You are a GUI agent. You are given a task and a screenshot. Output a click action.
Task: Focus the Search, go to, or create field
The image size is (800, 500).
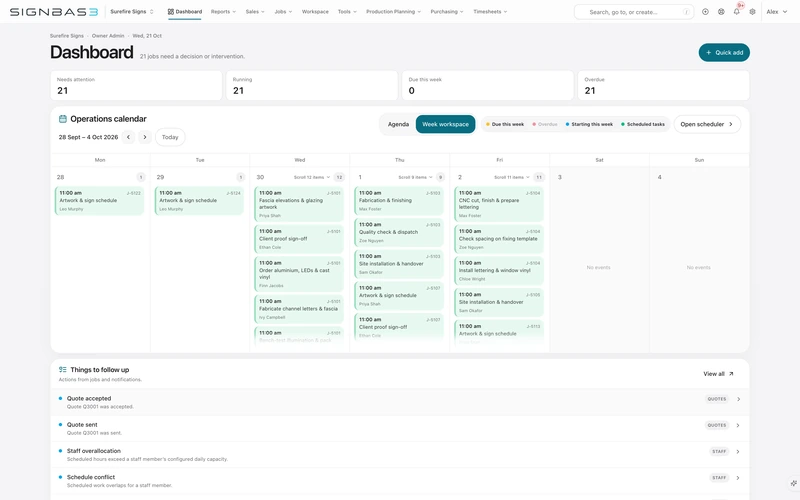[634, 12]
